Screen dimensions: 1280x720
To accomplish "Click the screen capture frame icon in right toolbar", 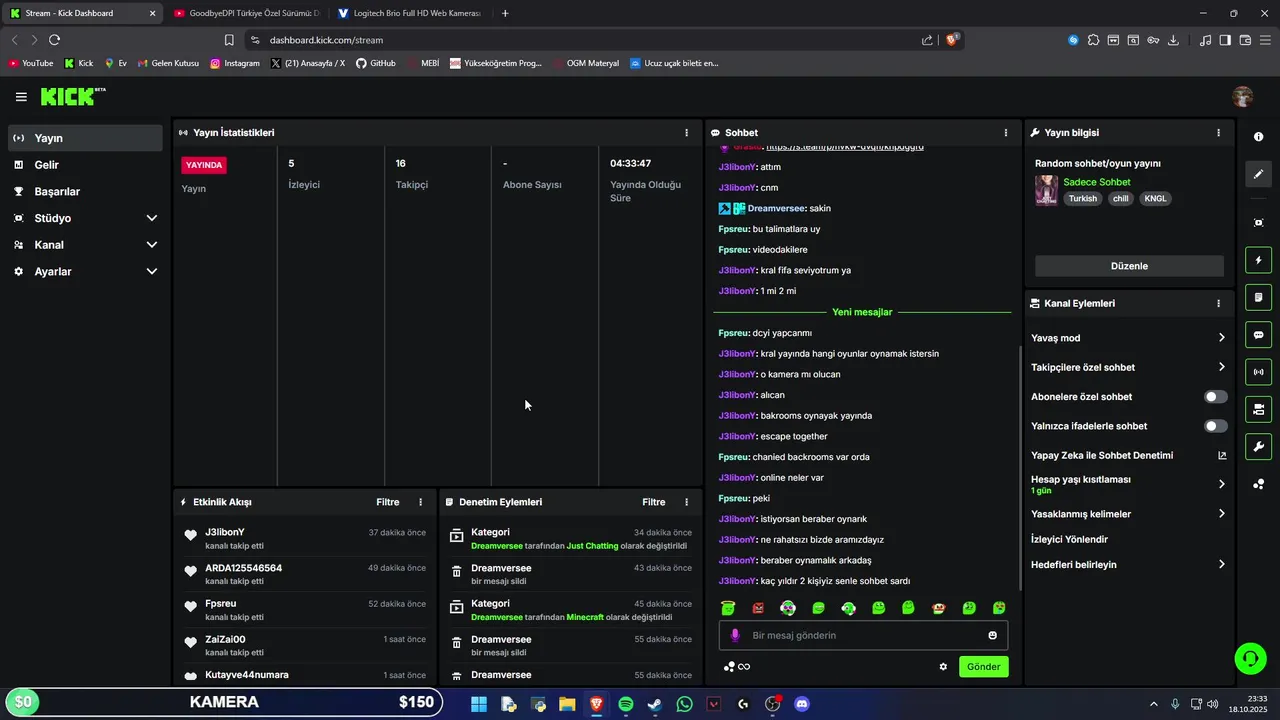I will (x=1258, y=222).
